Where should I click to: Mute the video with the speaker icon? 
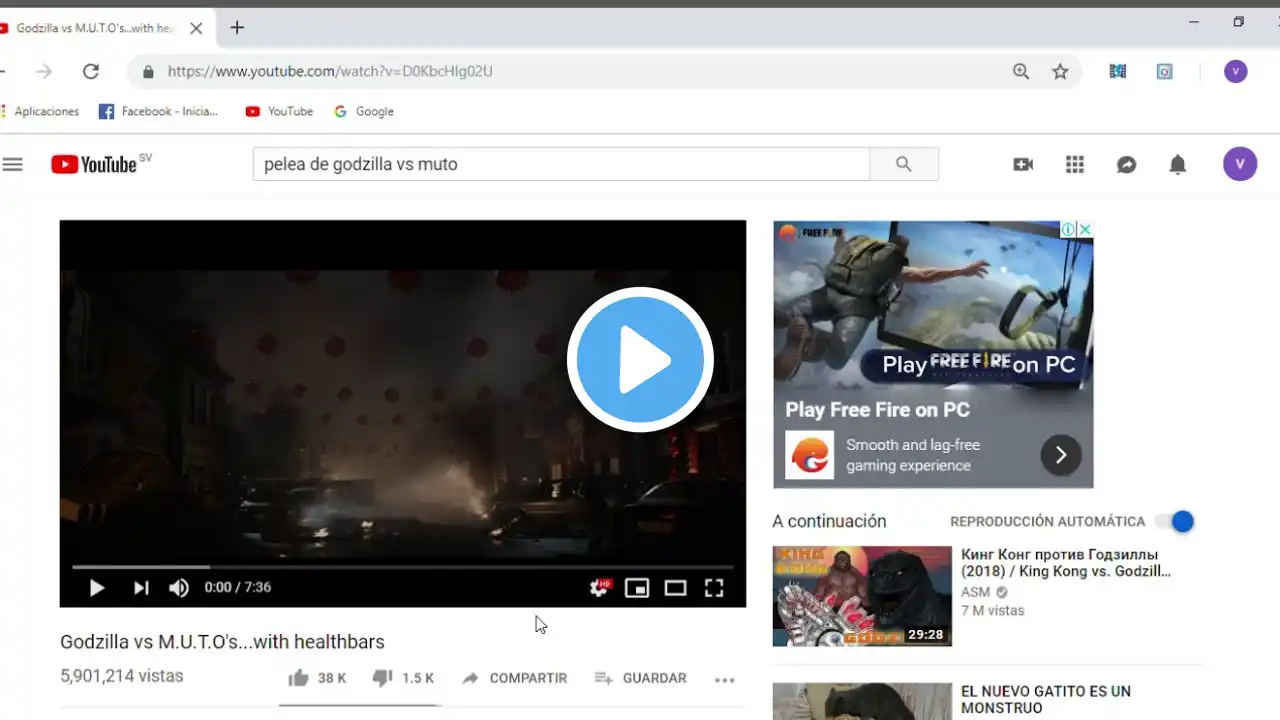click(x=179, y=588)
